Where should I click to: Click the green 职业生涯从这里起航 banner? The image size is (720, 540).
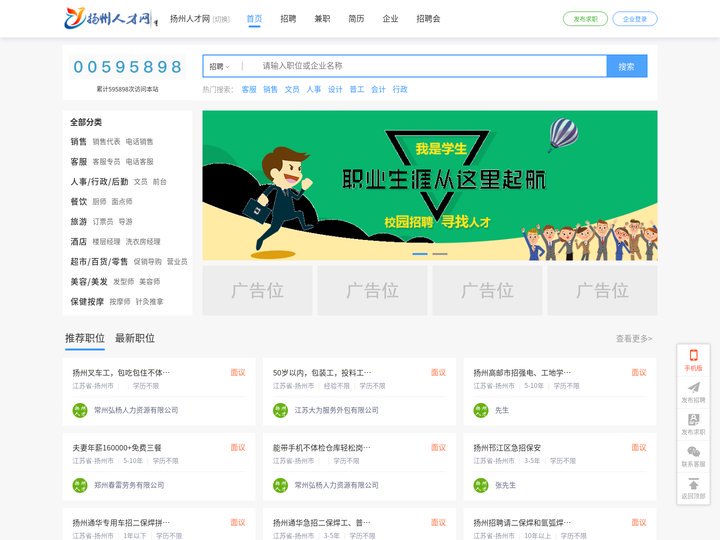click(x=430, y=186)
